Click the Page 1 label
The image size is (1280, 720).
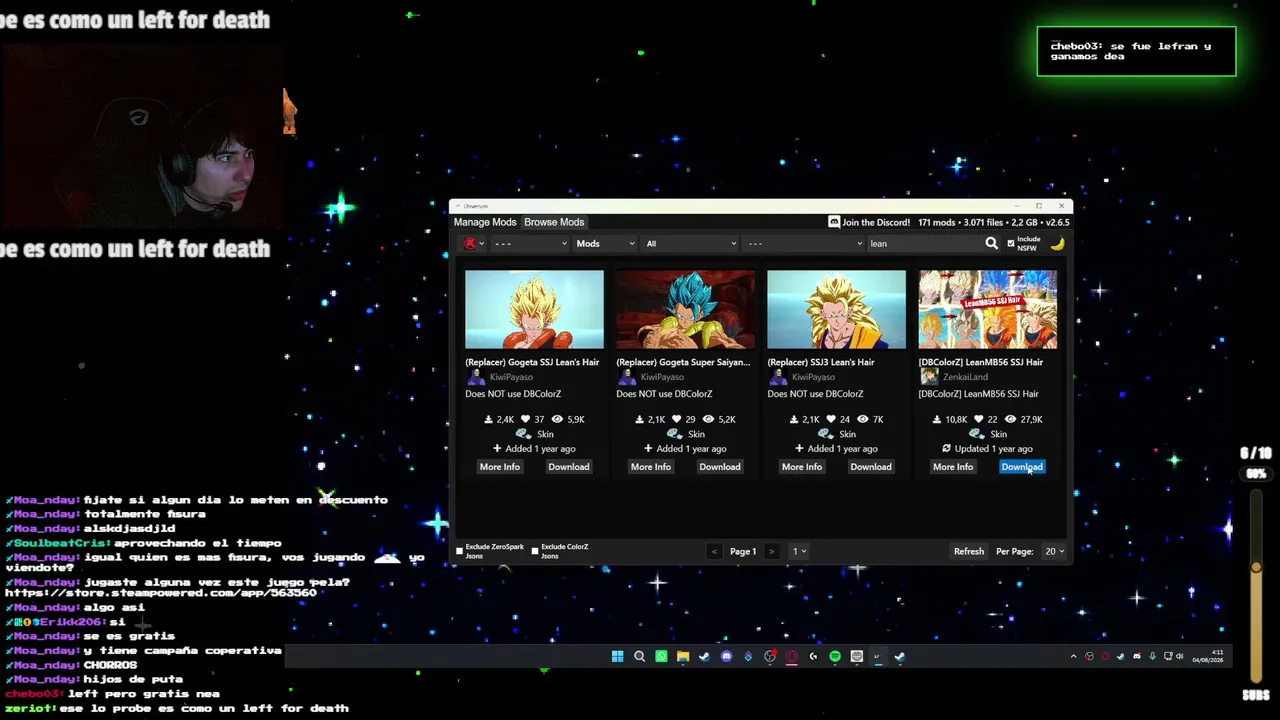tap(743, 551)
